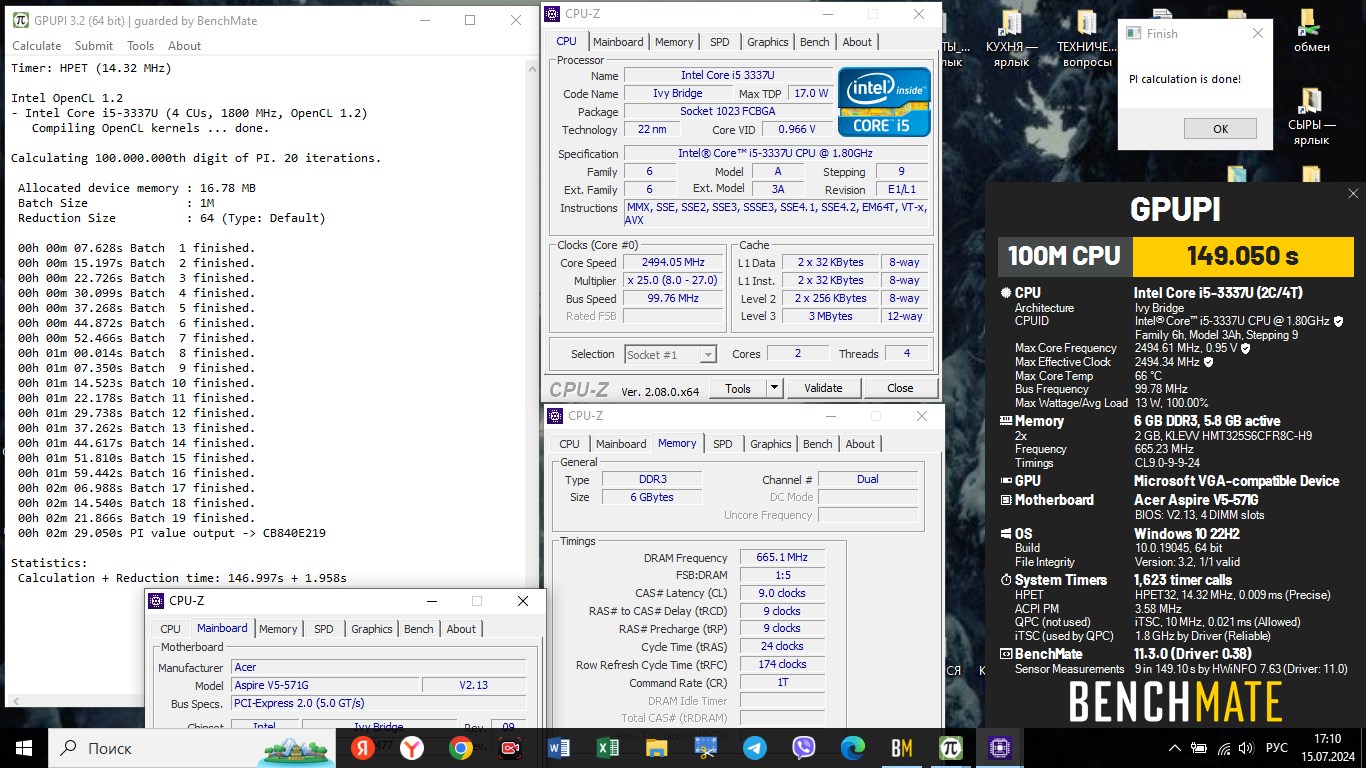Select Mainboard tab in top CPU-Z window
1366x768 pixels.
pyautogui.click(x=618, y=42)
